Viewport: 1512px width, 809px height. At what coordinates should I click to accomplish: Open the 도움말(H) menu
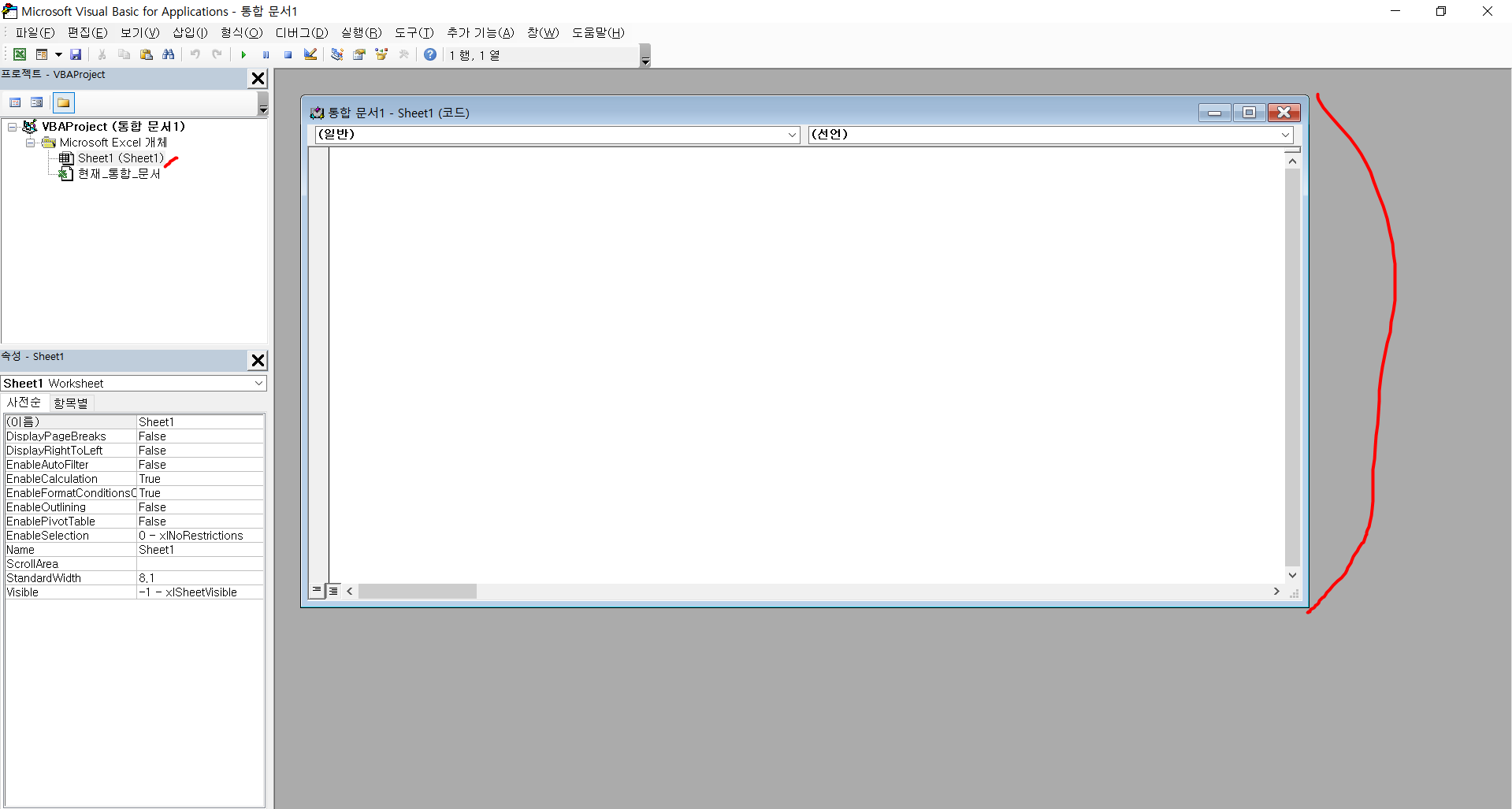(598, 32)
